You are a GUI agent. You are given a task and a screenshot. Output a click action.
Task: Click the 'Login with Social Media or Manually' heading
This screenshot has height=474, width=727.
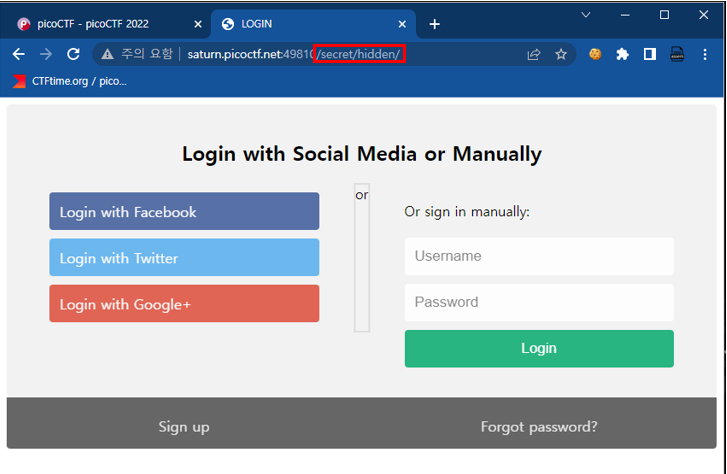pyautogui.click(x=362, y=154)
